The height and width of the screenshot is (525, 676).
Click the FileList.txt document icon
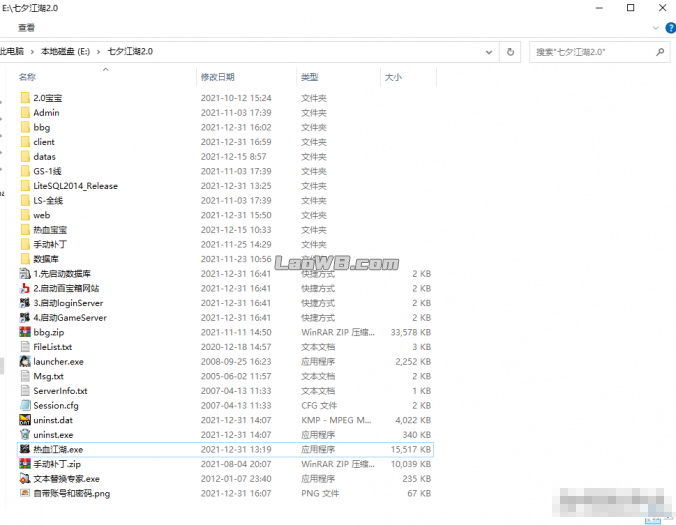[25, 347]
